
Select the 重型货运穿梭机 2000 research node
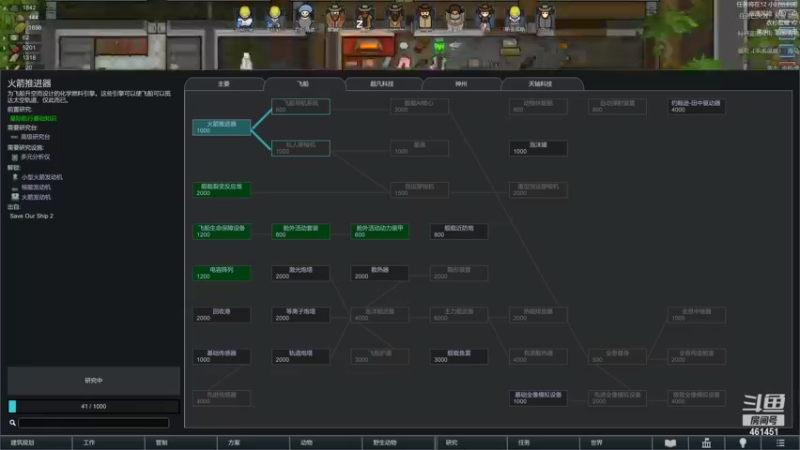538,190
